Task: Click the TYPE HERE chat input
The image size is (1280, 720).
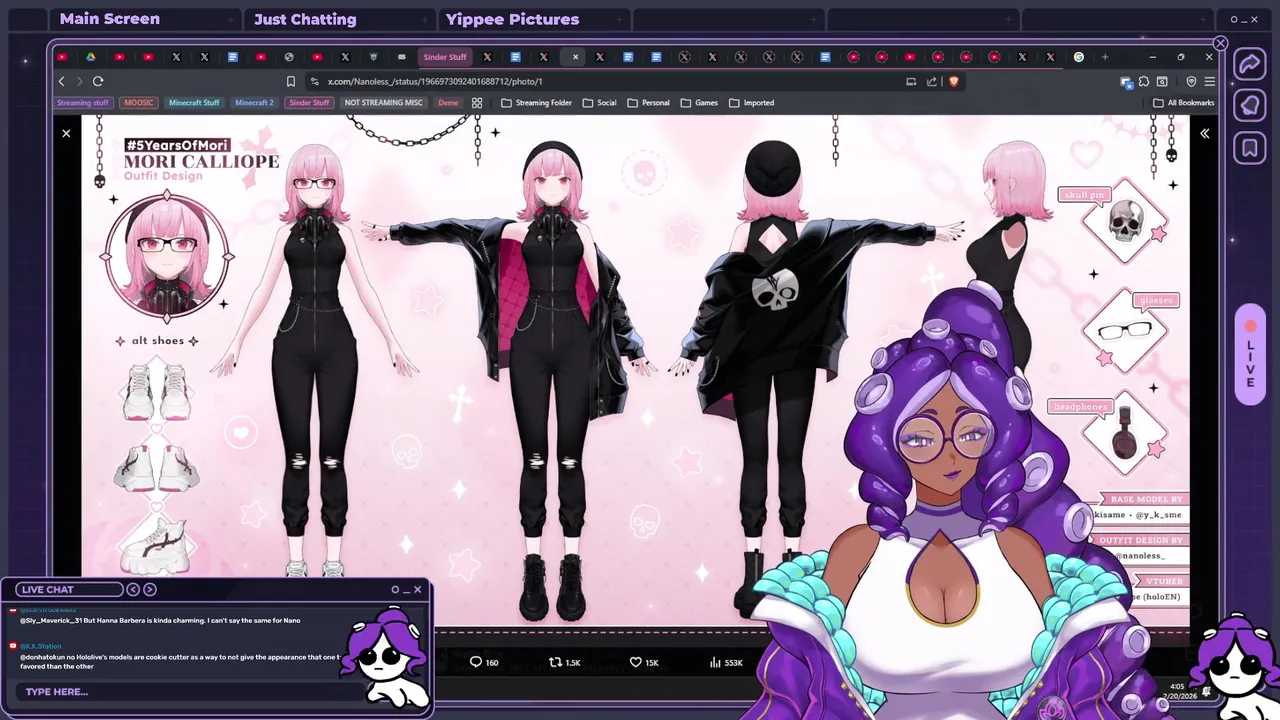Action: tap(190, 692)
